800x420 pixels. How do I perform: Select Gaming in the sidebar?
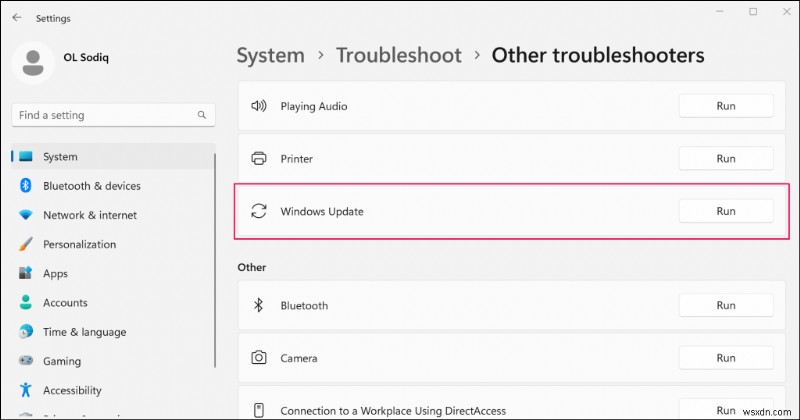[113, 361]
